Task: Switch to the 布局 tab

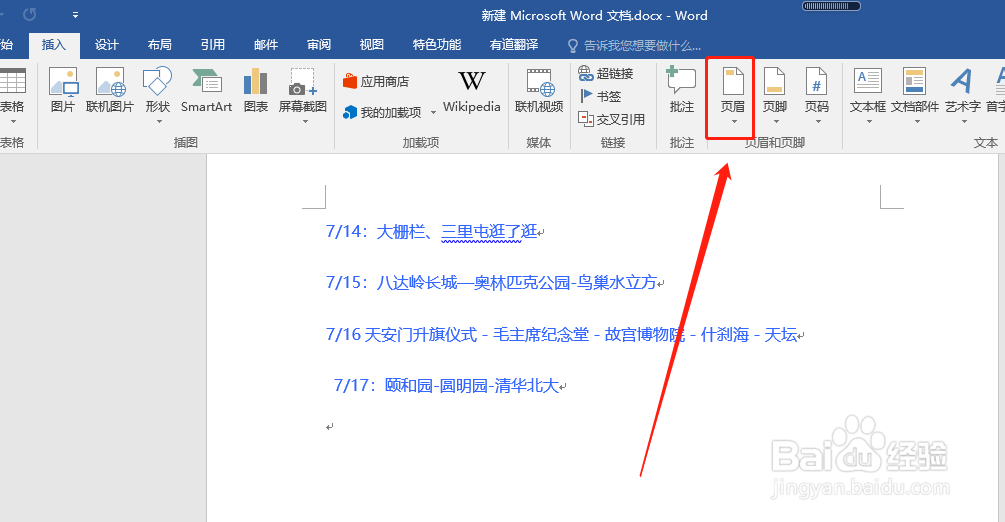Action: click(x=160, y=45)
